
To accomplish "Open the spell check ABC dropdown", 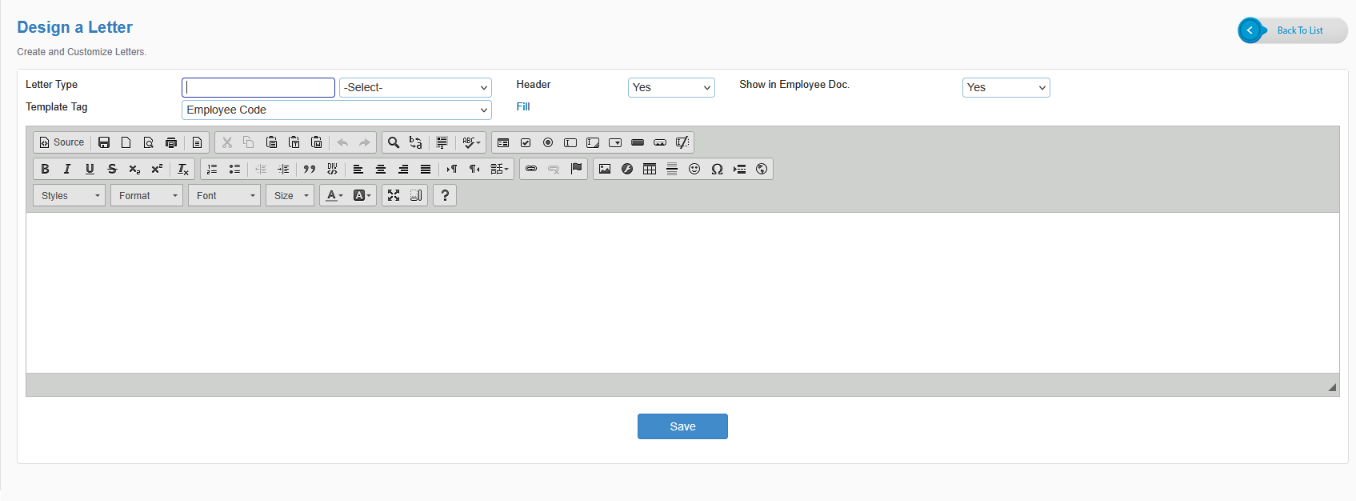I will (471, 143).
